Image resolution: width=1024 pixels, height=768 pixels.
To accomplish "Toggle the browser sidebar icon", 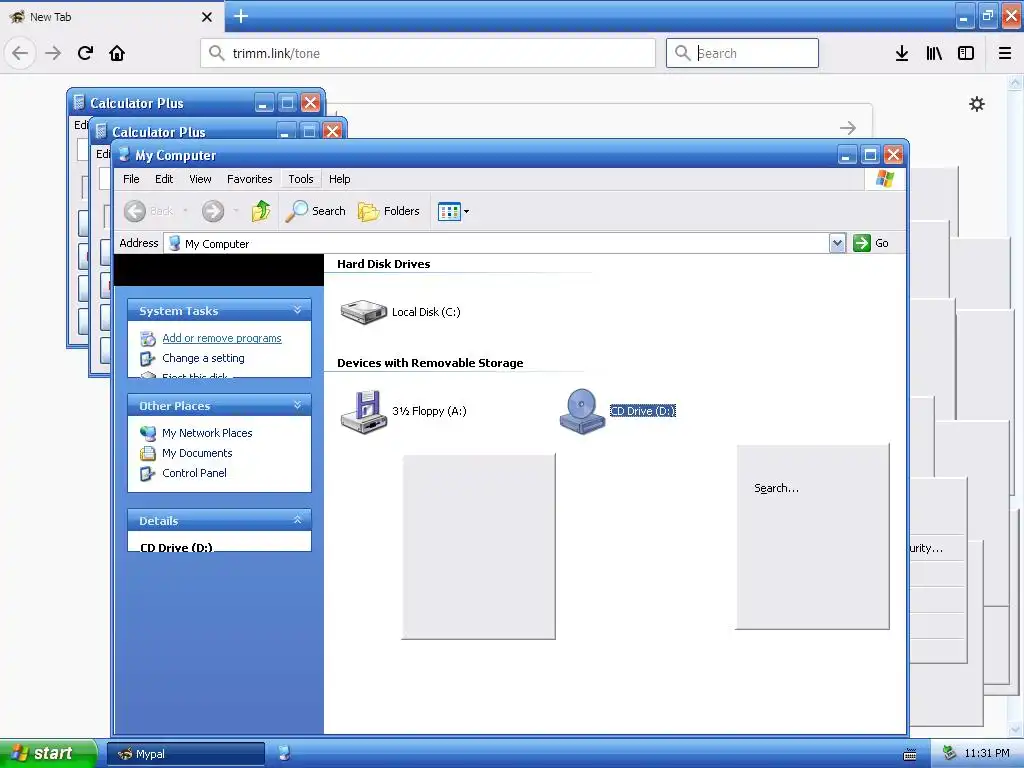I will (x=966, y=53).
